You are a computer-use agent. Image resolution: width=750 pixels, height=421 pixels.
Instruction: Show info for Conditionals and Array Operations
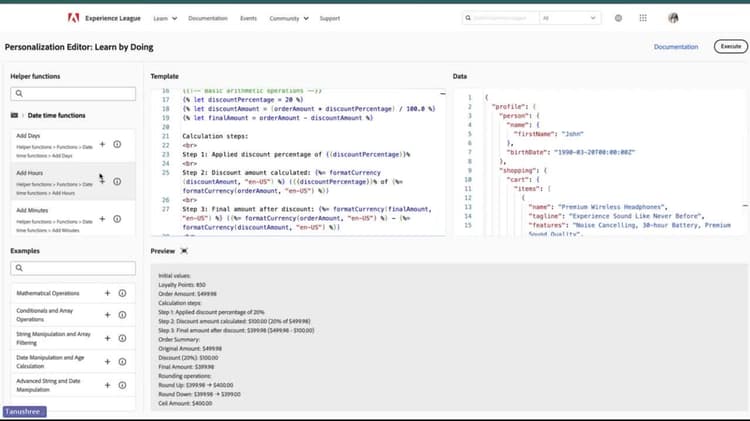coord(122,315)
